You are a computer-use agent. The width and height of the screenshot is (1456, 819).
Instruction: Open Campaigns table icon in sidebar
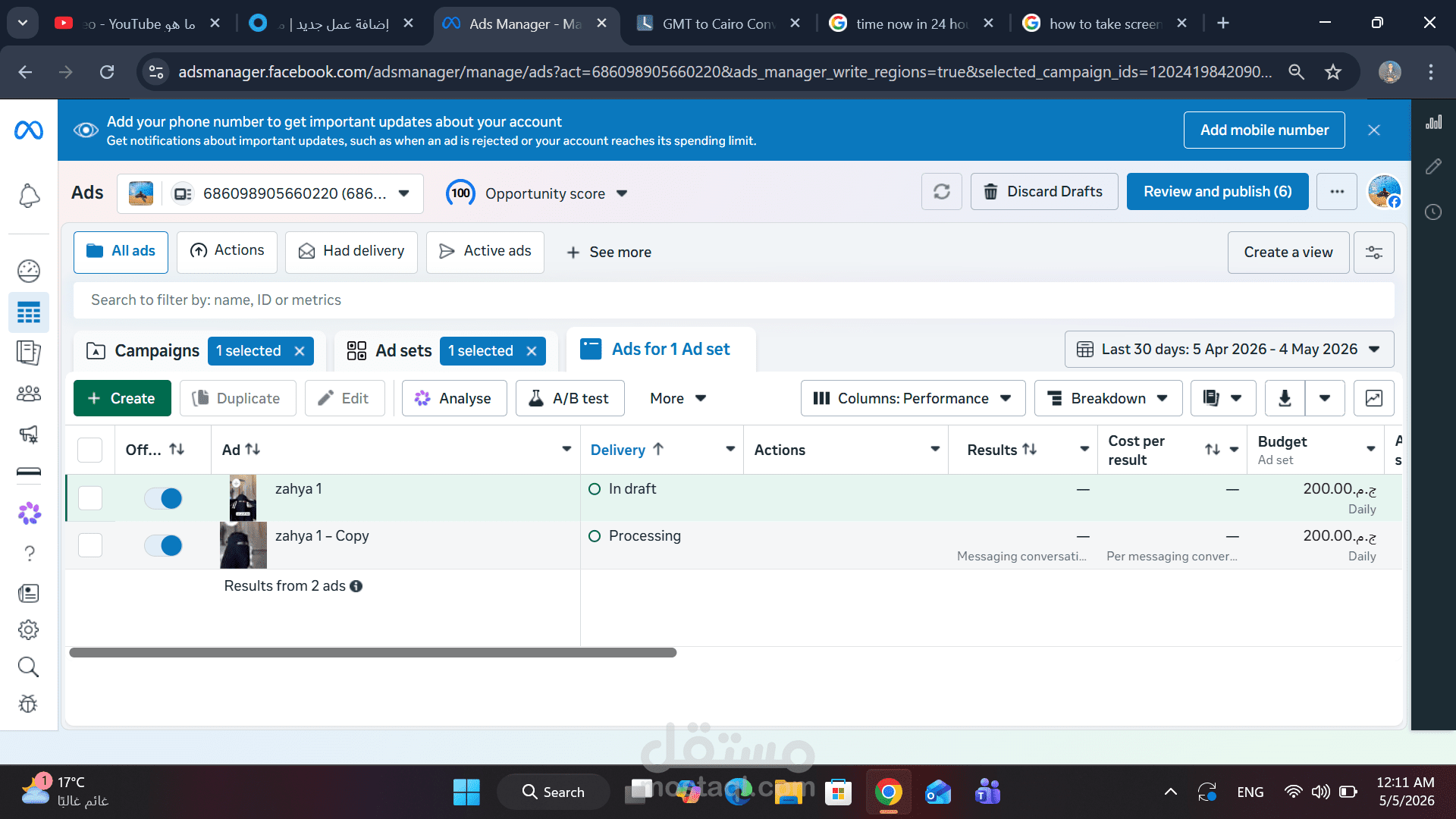(x=29, y=312)
